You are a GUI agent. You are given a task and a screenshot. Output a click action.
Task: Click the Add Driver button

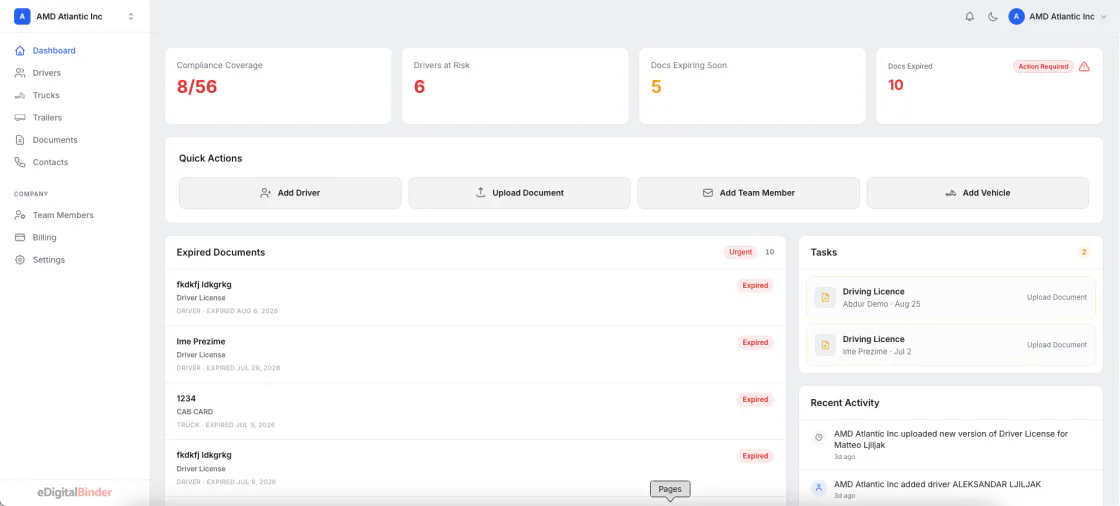pos(290,193)
